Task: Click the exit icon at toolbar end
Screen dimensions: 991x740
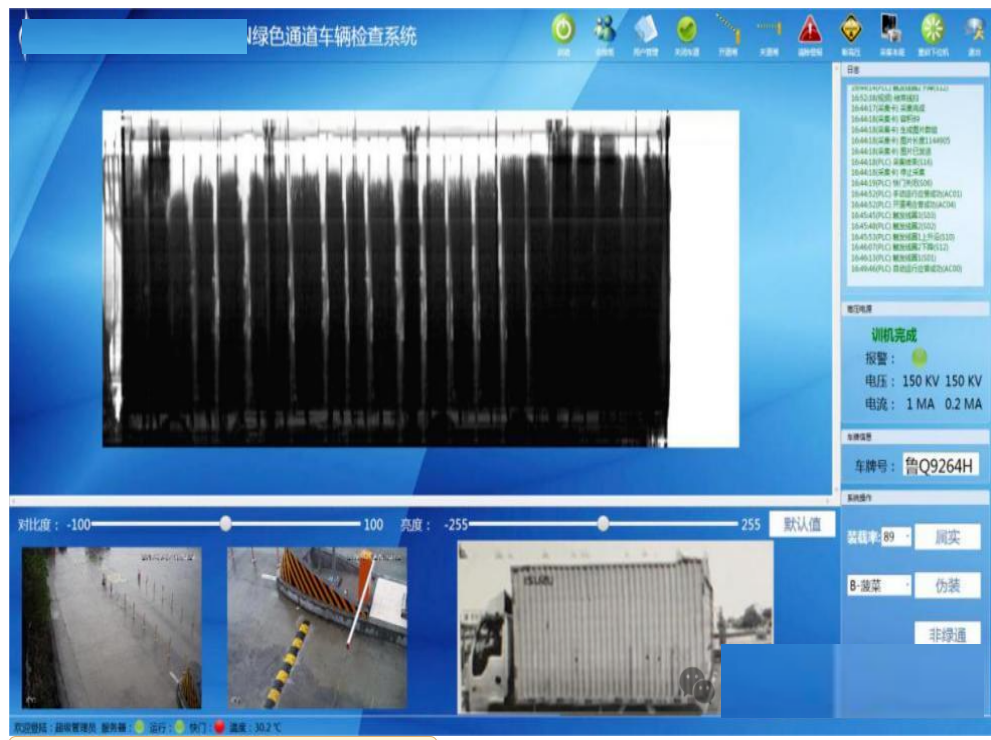Action: coord(973,30)
